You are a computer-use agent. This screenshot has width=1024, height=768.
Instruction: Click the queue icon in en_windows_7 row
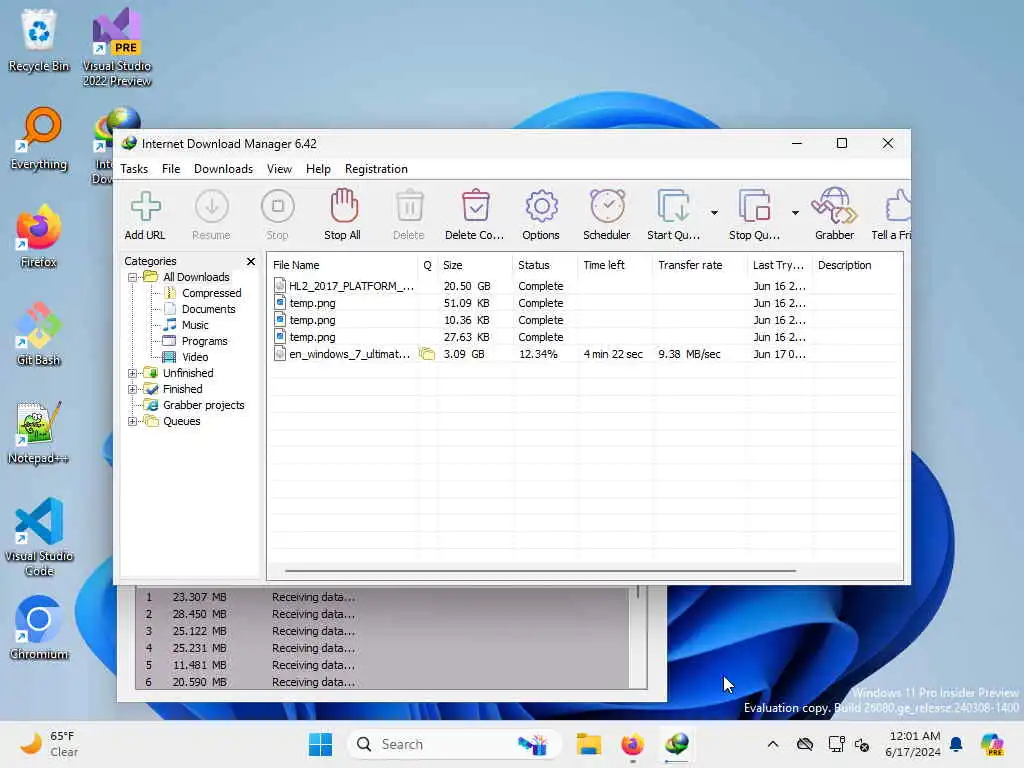[x=427, y=354]
